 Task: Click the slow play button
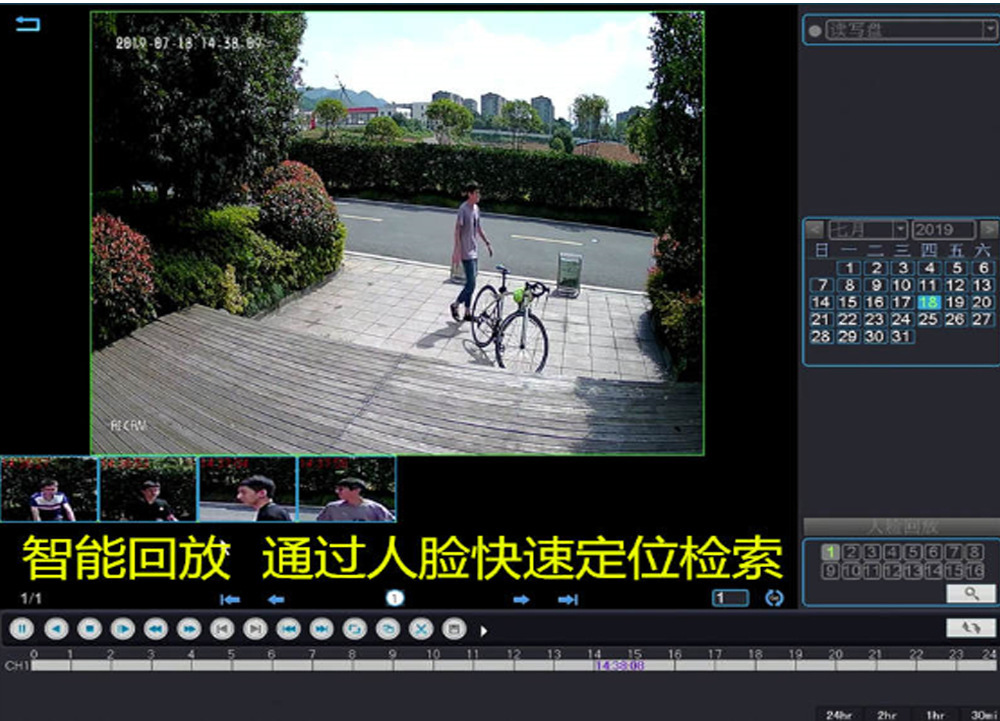tap(122, 629)
